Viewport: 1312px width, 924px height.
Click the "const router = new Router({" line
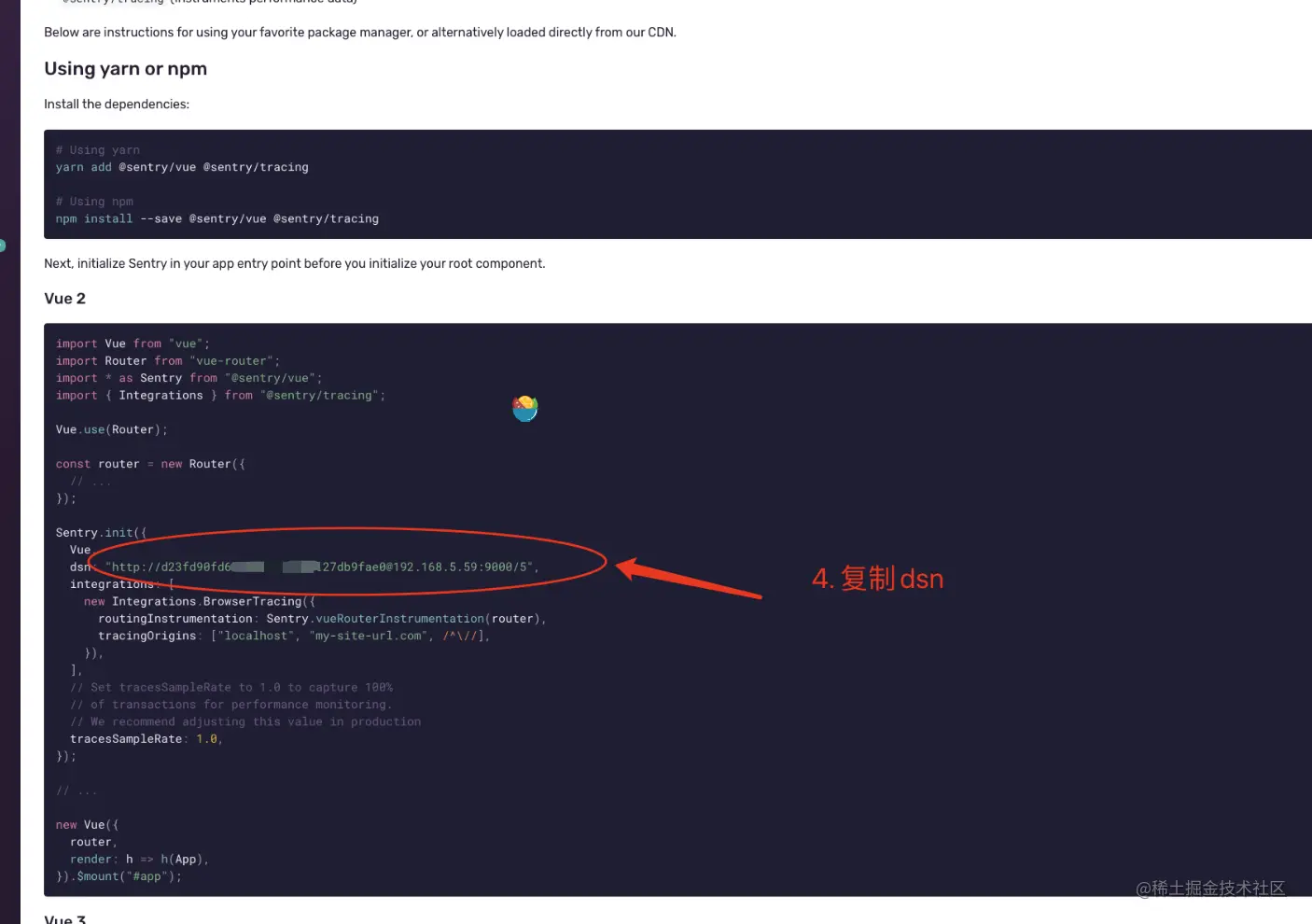click(x=150, y=464)
